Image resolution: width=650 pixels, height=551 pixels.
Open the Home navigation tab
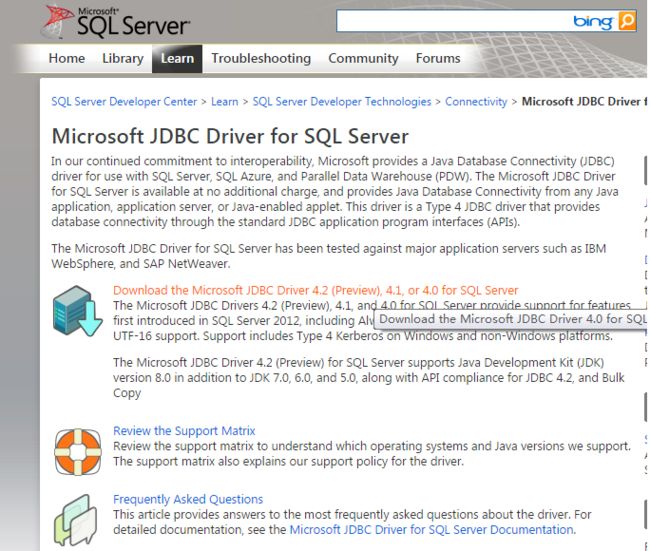(x=67, y=58)
